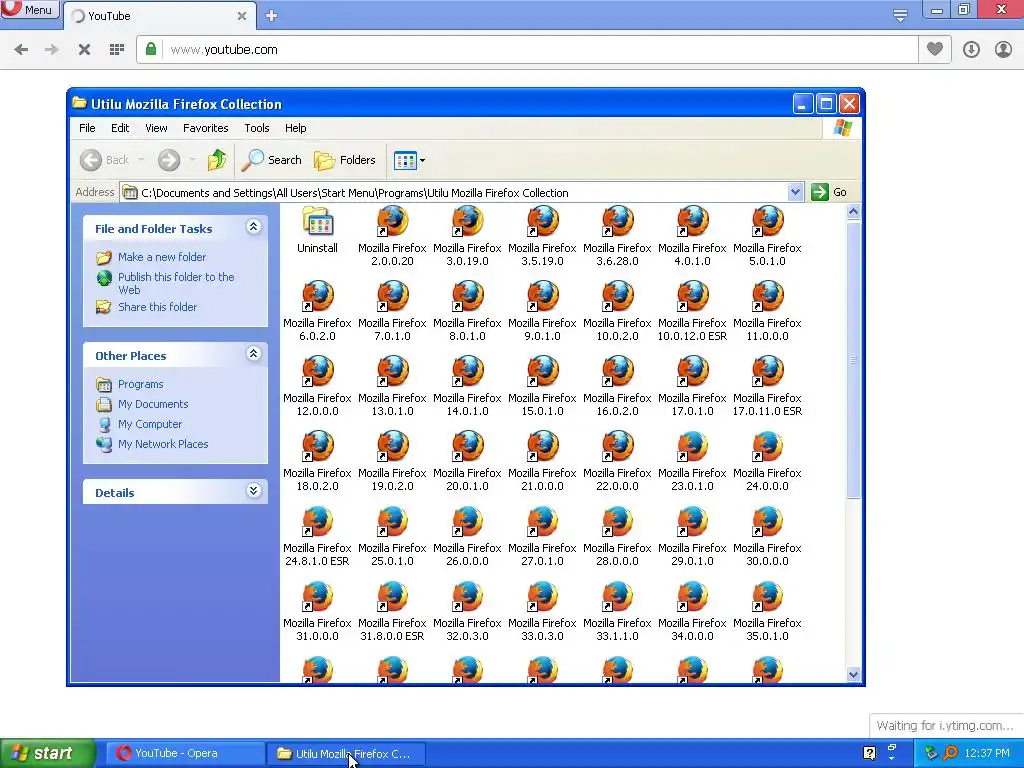
Task: Open the Uninstall shortcut icon
Action: (x=317, y=230)
